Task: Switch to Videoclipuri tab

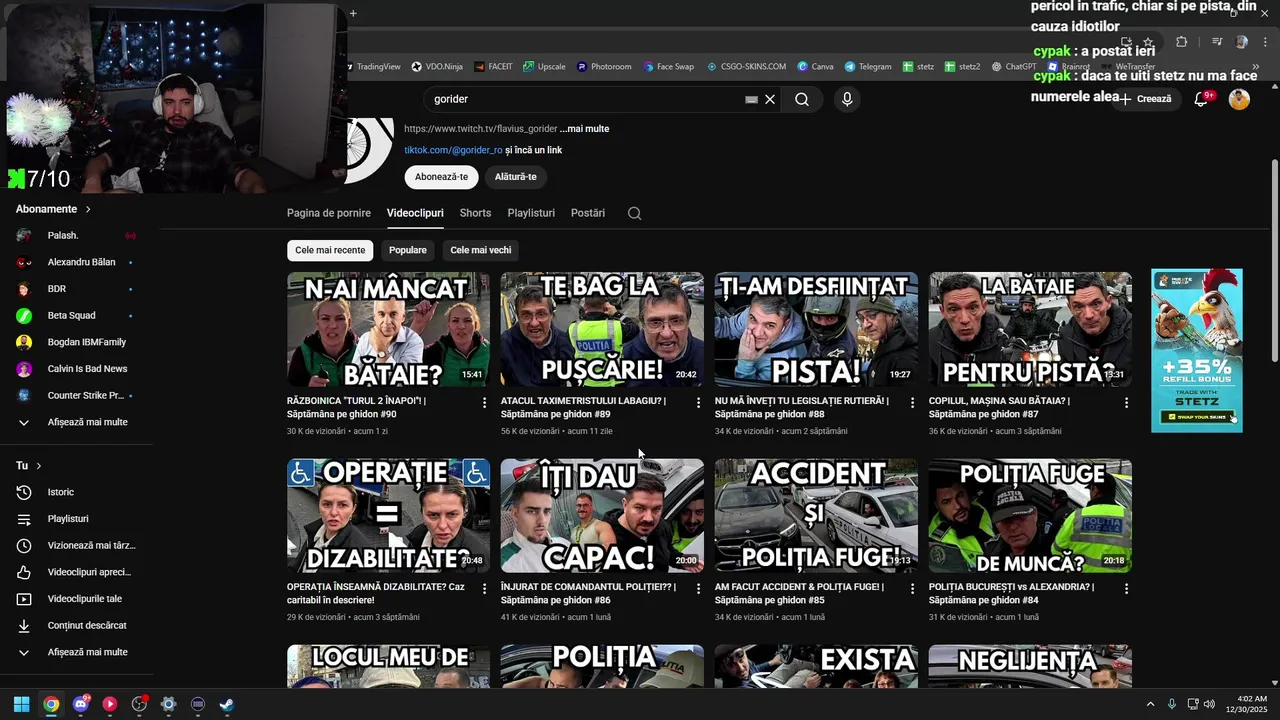Action: pos(415,213)
